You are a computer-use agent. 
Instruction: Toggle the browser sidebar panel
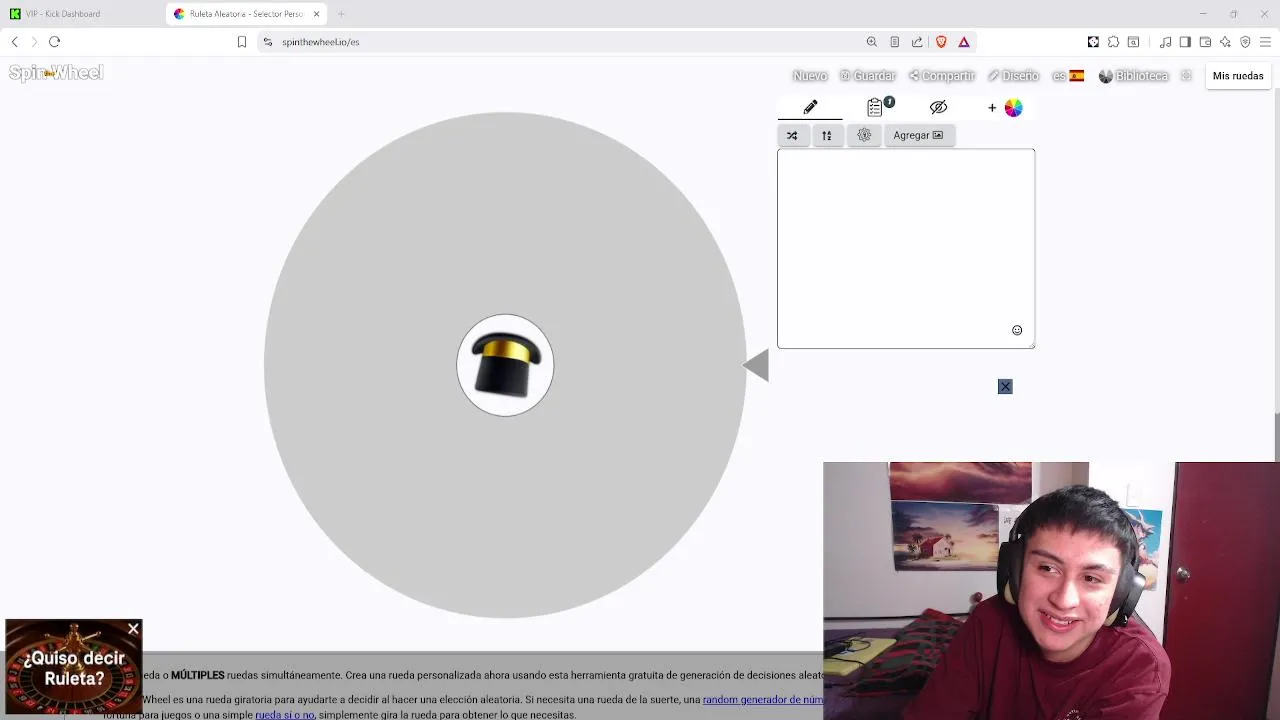coord(1185,42)
